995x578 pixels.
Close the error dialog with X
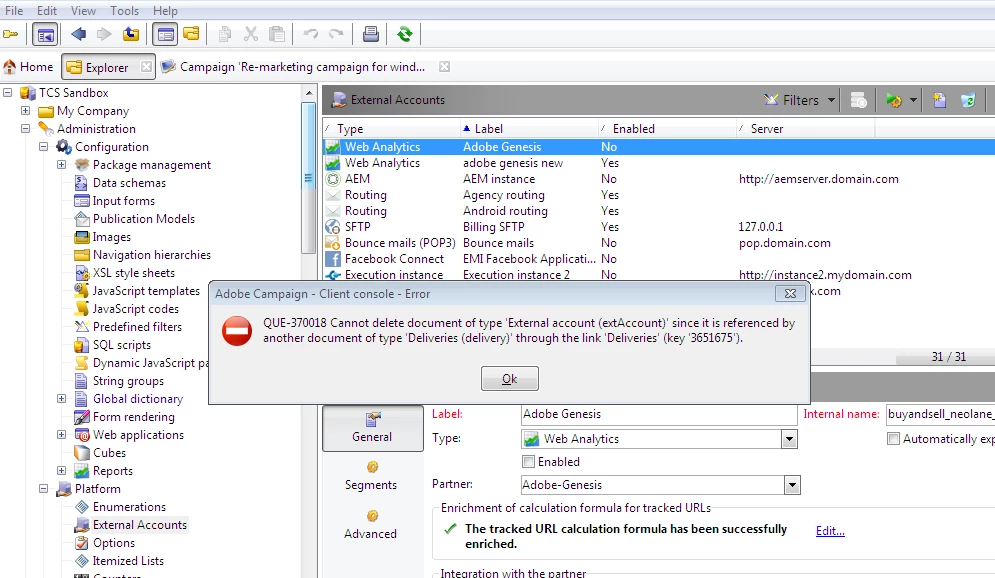[x=790, y=293]
